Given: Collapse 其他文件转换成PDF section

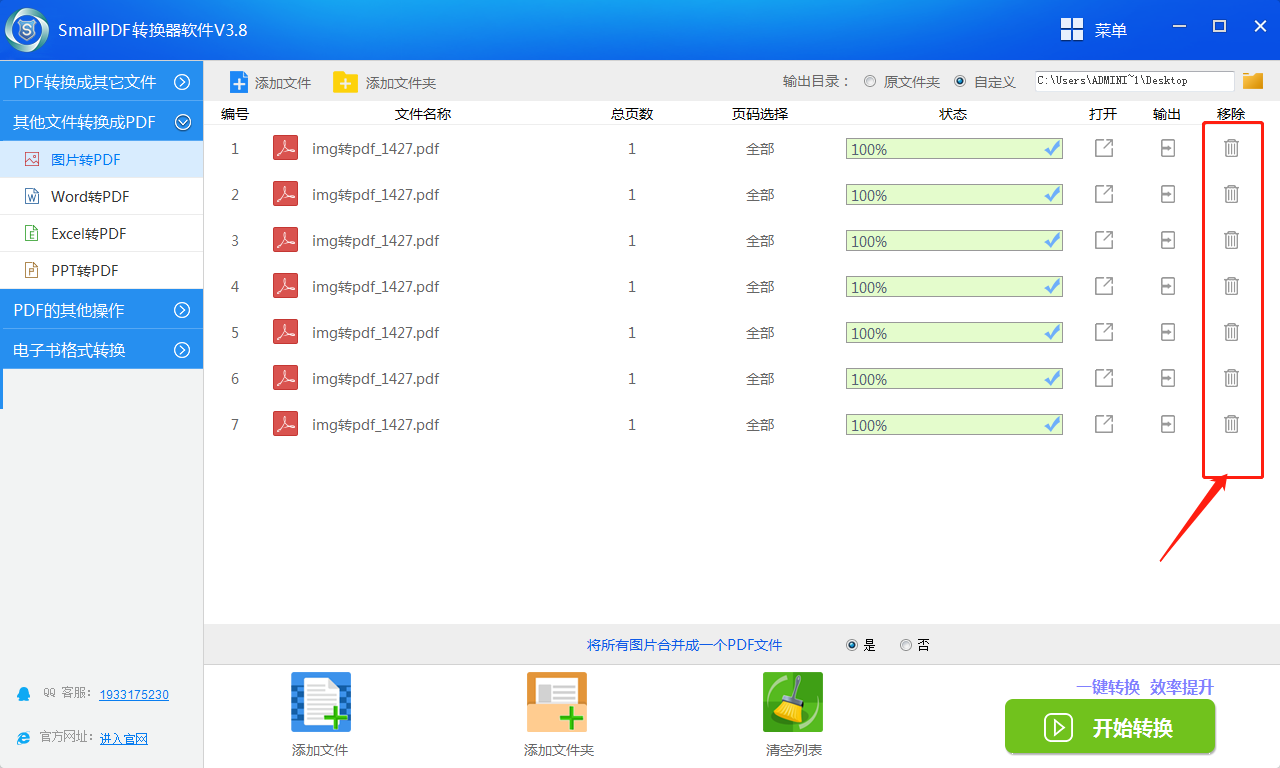Looking at the screenshot, I should (101, 122).
